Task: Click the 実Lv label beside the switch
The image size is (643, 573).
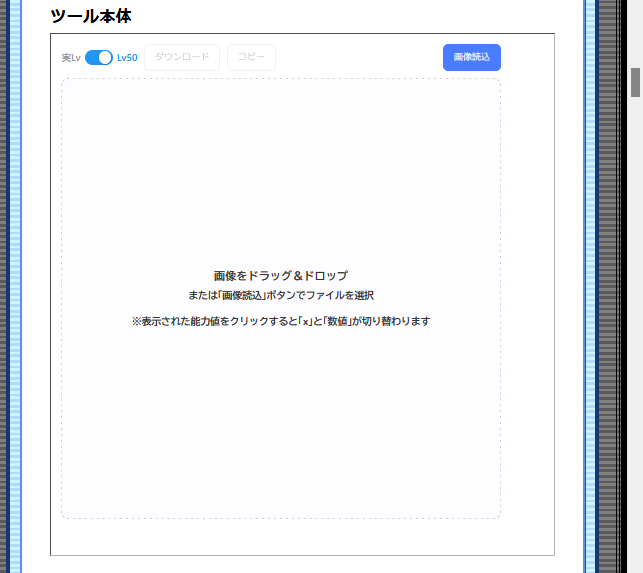Action: coord(71,58)
